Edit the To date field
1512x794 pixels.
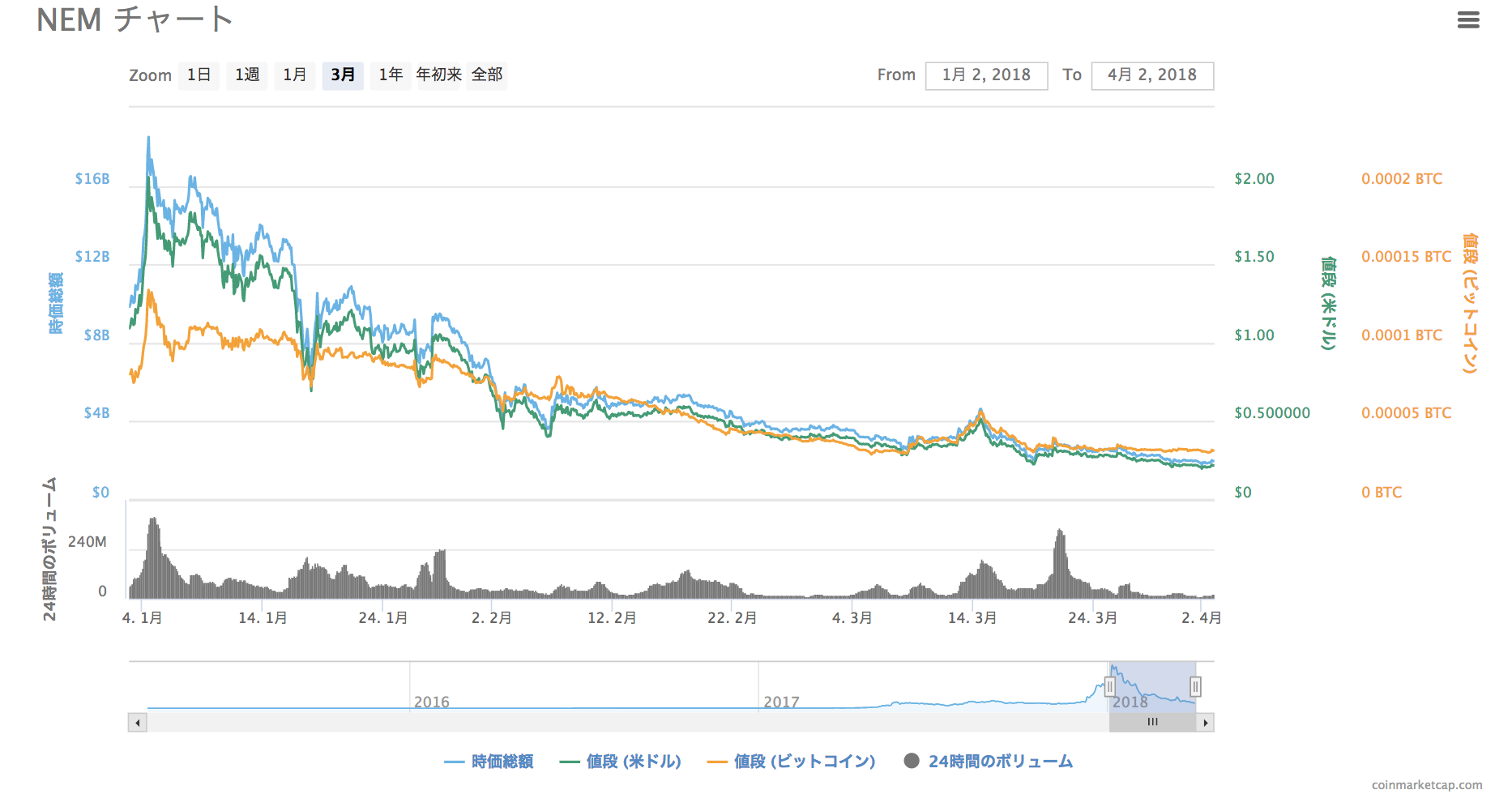pos(1152,75)
